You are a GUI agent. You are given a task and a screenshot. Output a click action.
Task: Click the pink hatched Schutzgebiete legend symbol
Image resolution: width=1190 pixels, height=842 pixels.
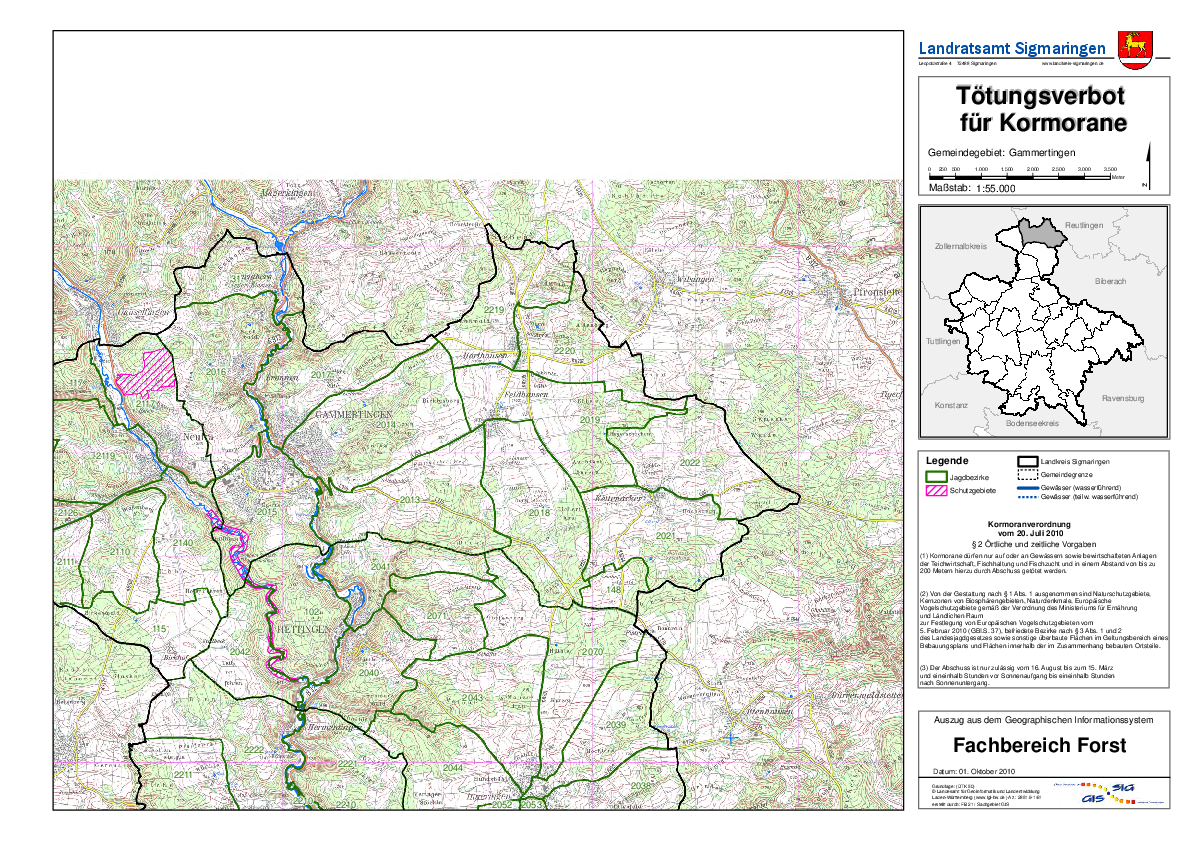(x=936, y=490)
